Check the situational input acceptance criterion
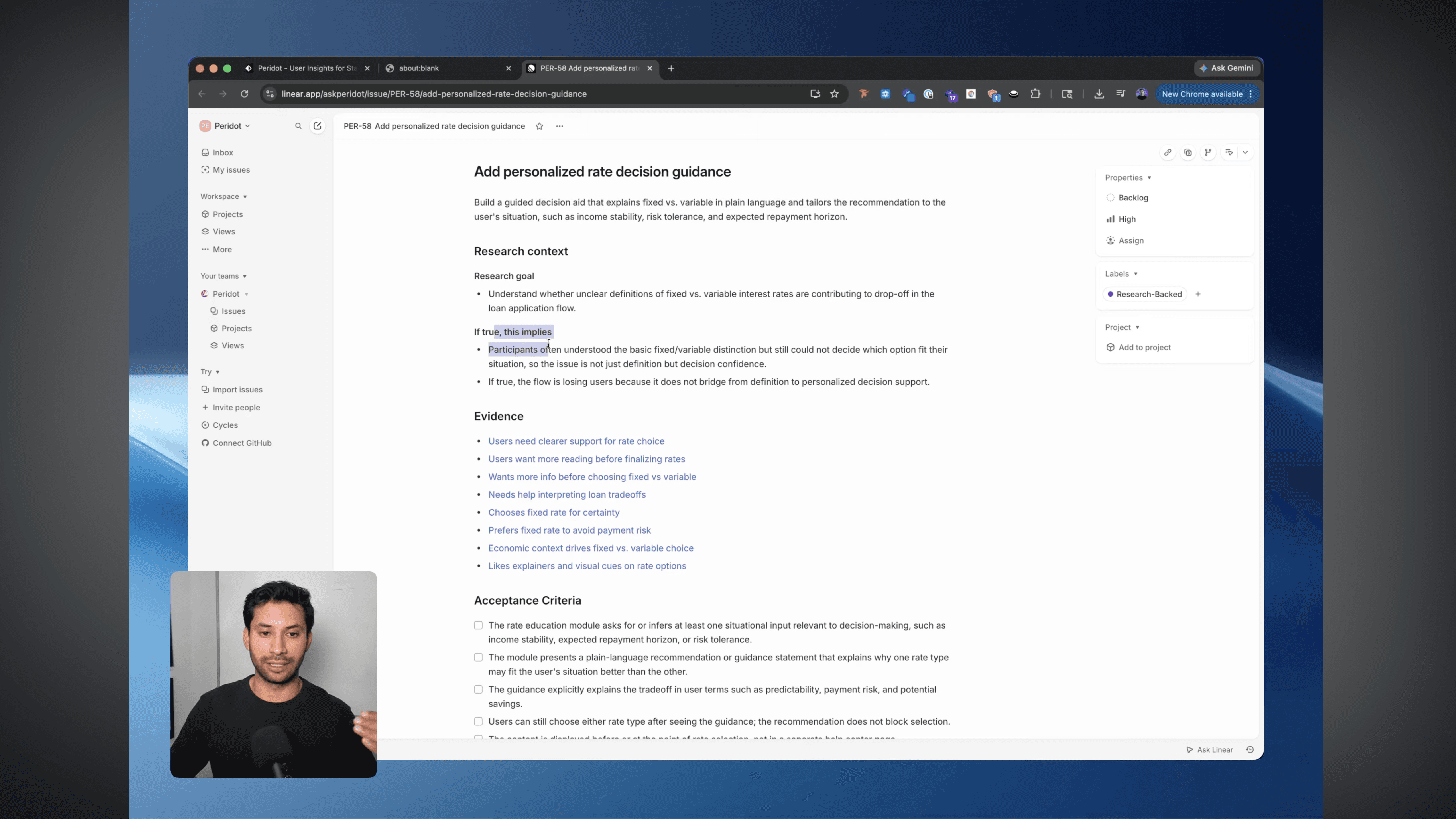The width and height of the screenshot is (1456, 819). tap(478, 625)
